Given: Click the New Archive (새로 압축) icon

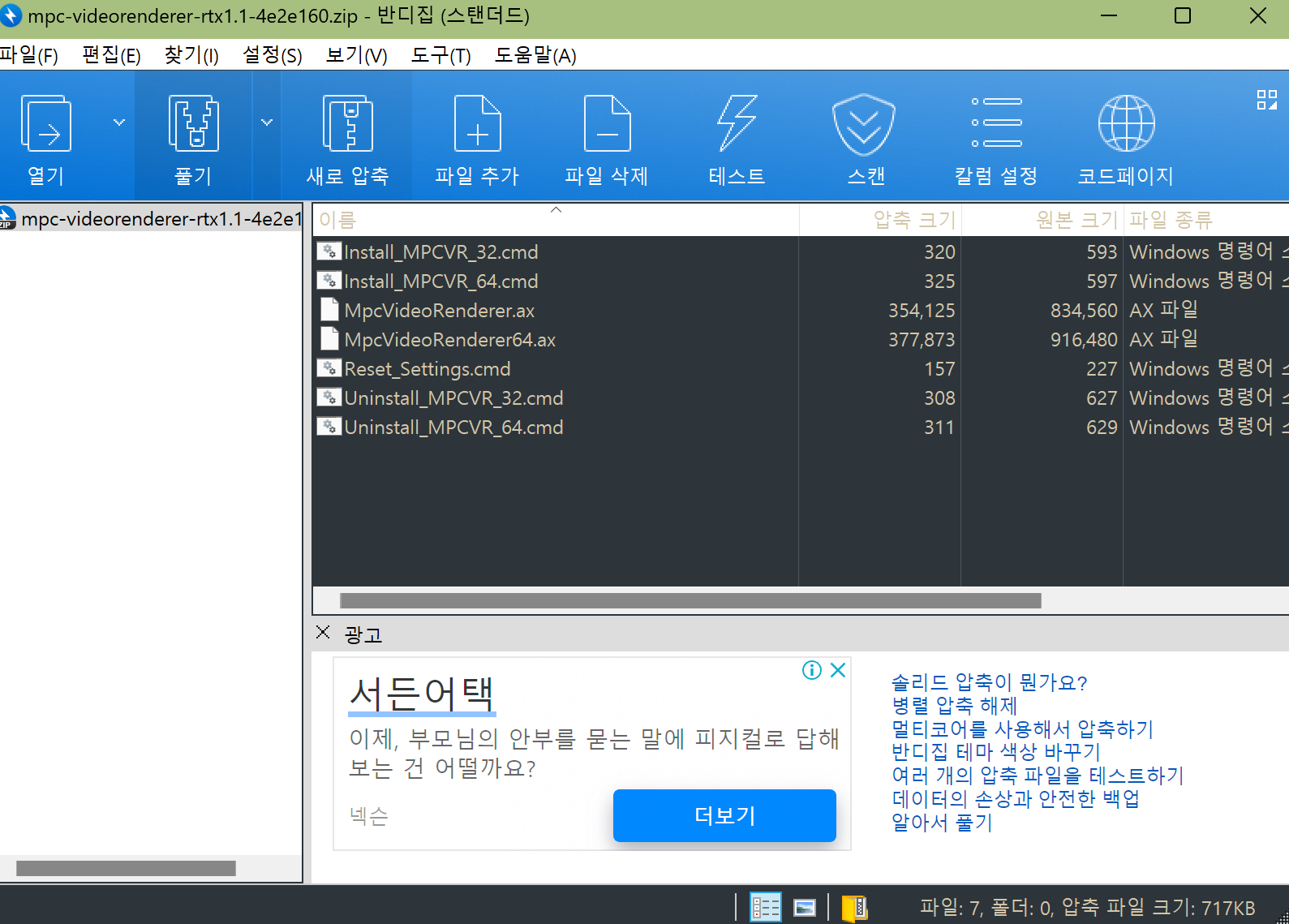Looking at the screenshot, I should click(348, 123).
